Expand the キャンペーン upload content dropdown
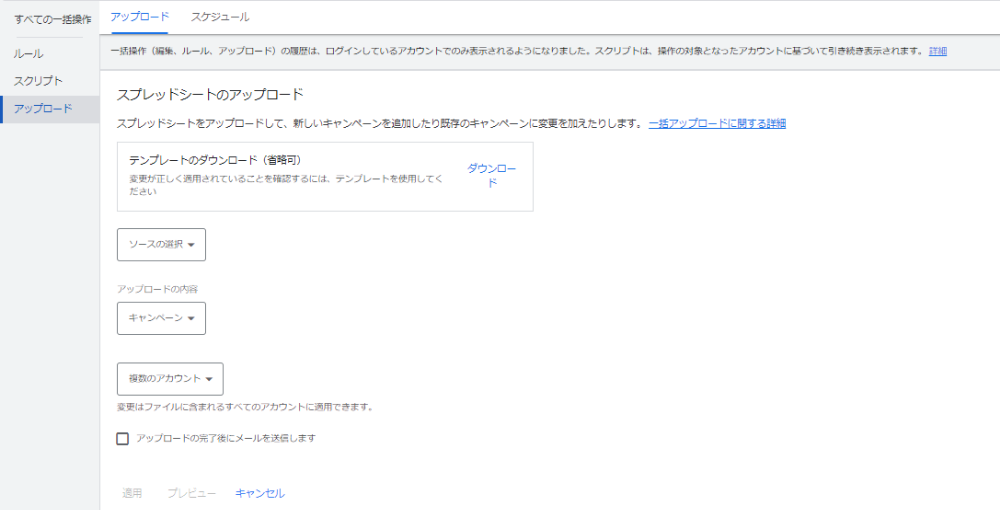The height and width of the screenshot is (510, 1000). [161, 318]
